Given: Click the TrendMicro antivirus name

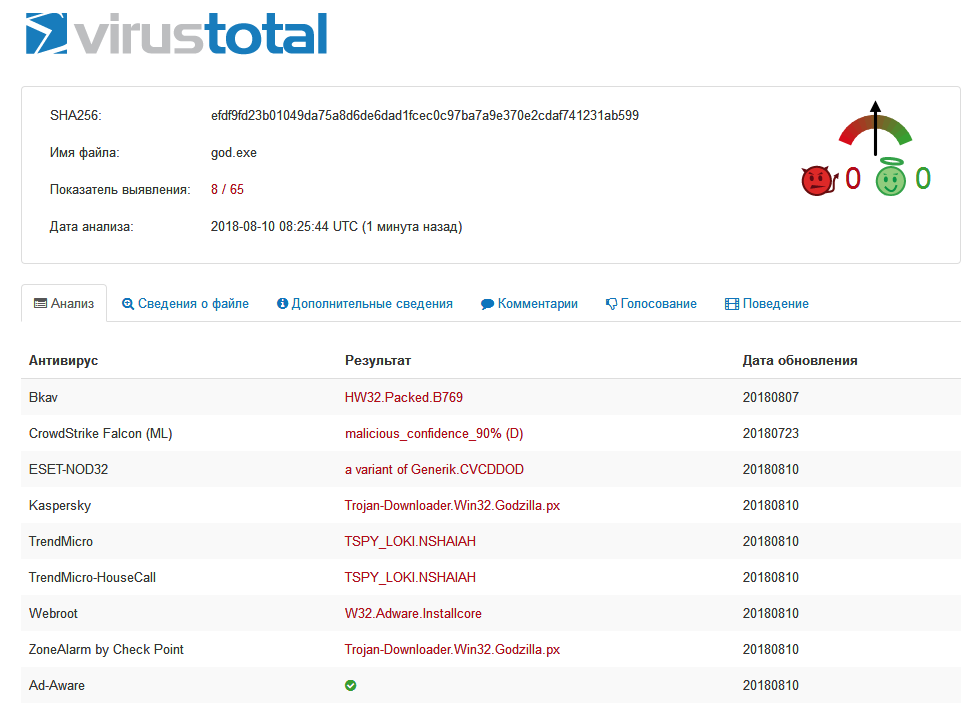Looking at the screenshot, I should pyautogui.click(x=61, y=542).
